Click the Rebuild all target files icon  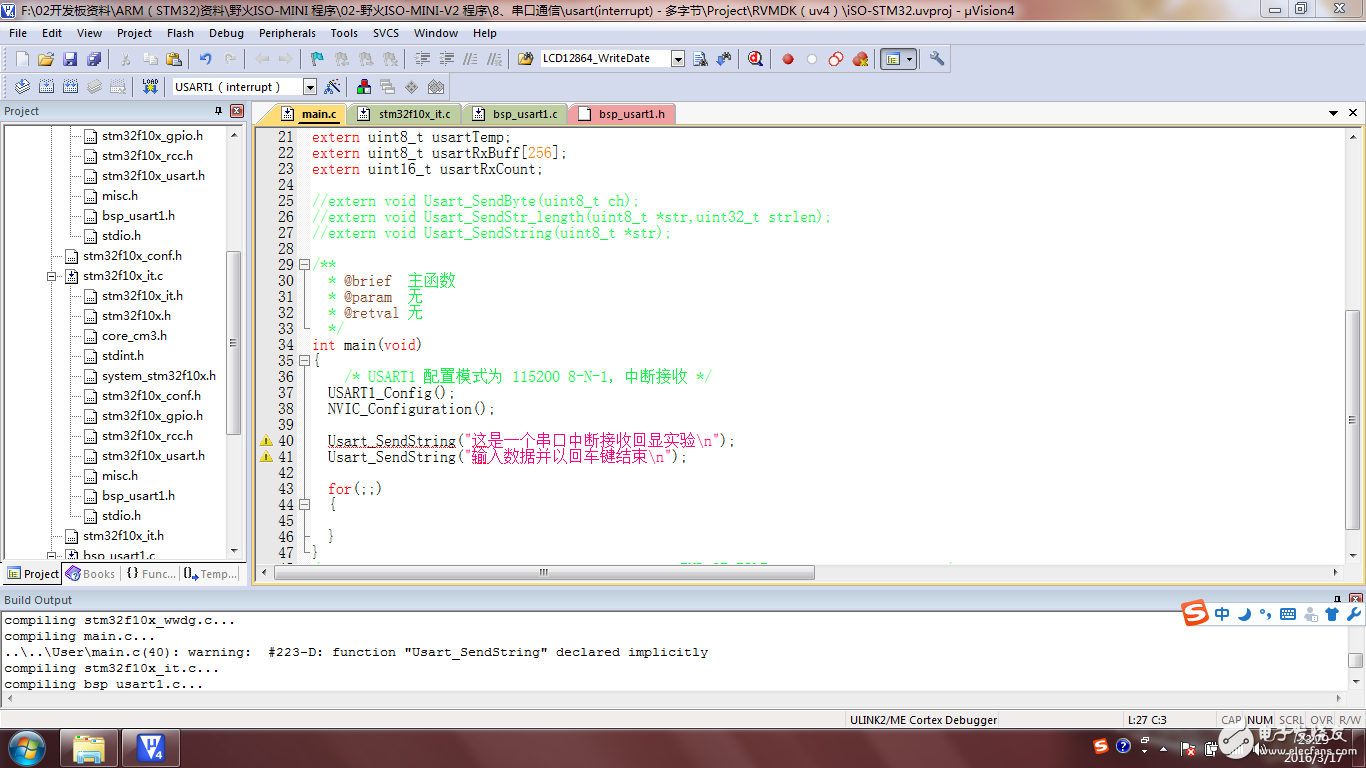pos(70,87)
